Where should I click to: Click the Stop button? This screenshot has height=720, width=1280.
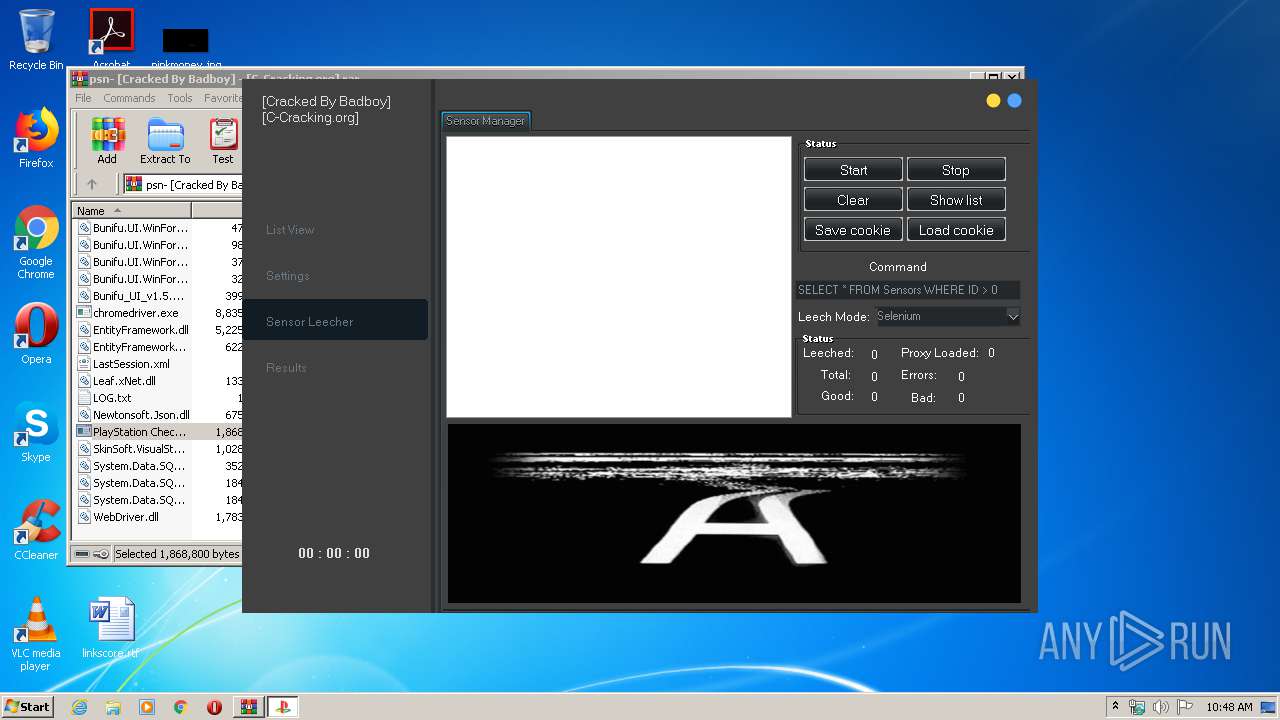pos(956,170)
